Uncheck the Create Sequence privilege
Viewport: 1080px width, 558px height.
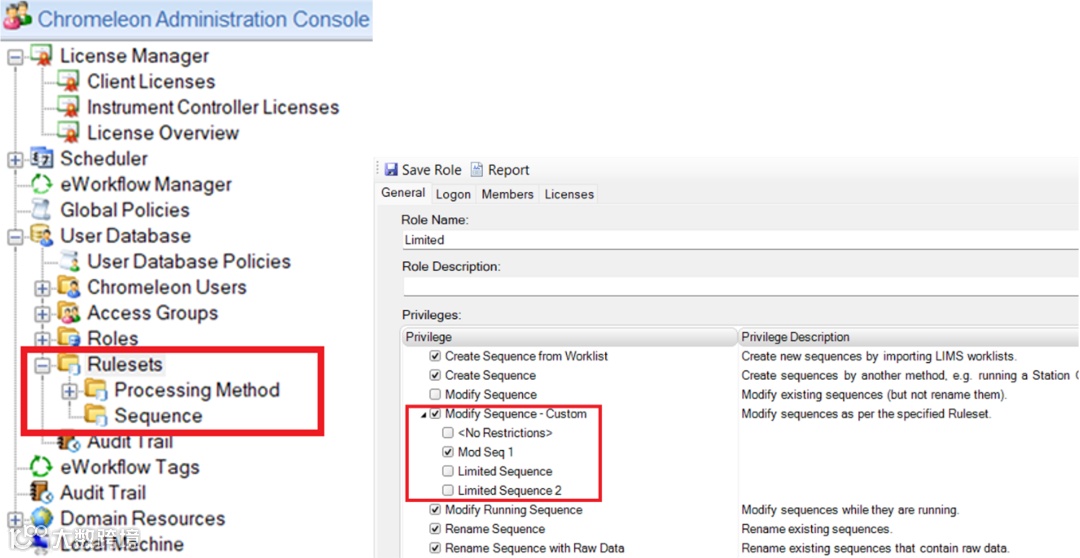(435, 375)
